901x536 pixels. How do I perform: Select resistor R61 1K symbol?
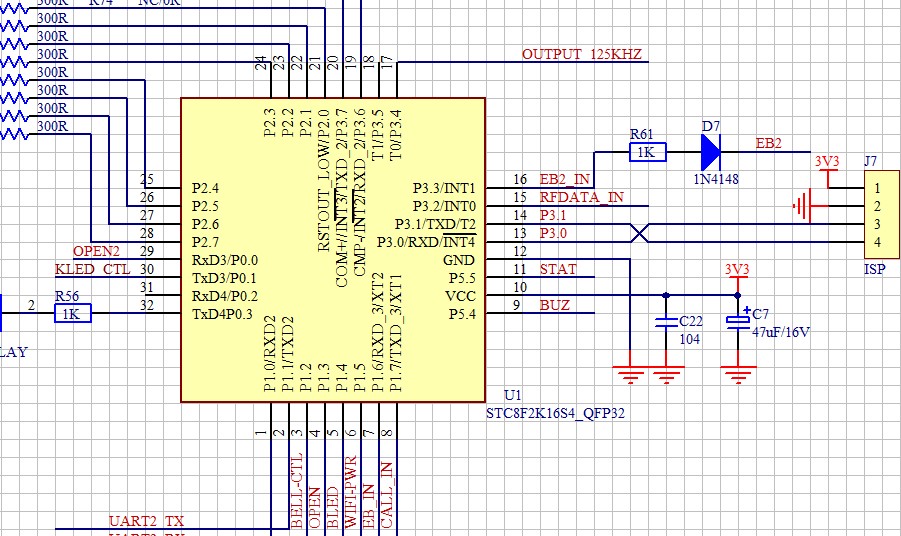(648, 152)
